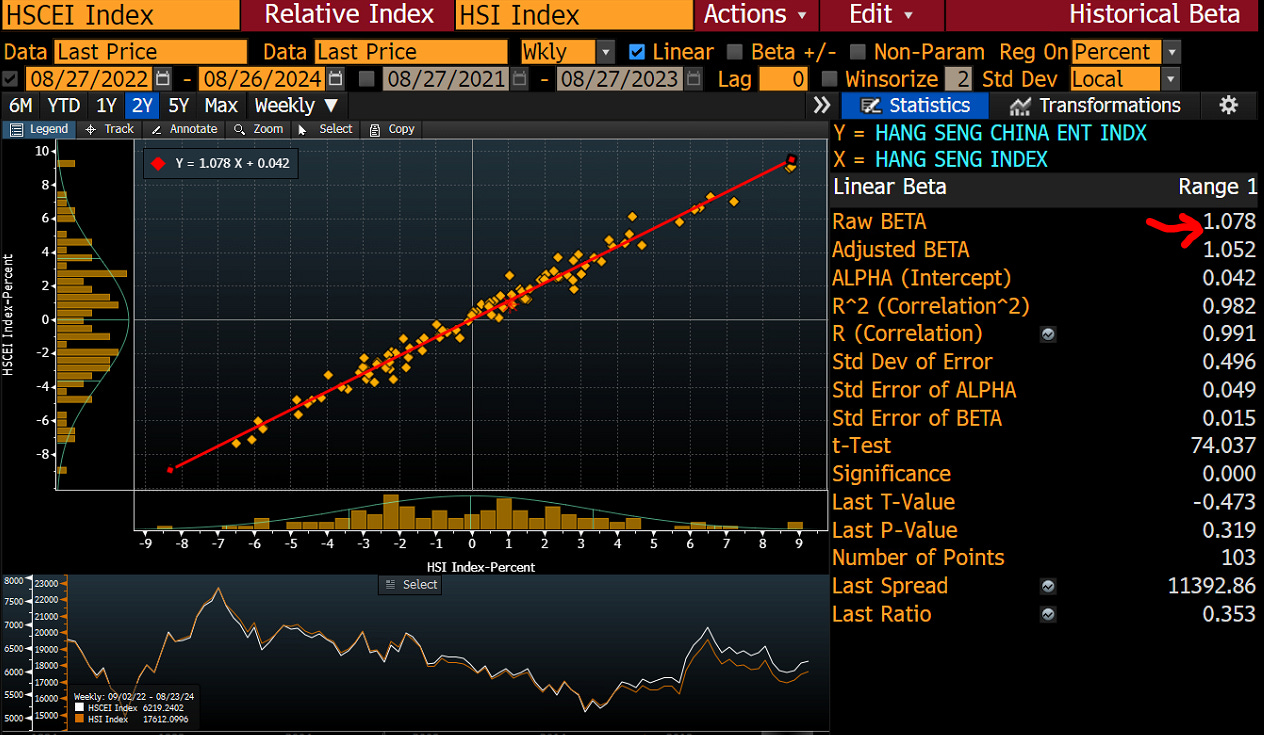1264x735 pixels.
Task: Enable second date range checkbox
Action: tap(367, 79)
